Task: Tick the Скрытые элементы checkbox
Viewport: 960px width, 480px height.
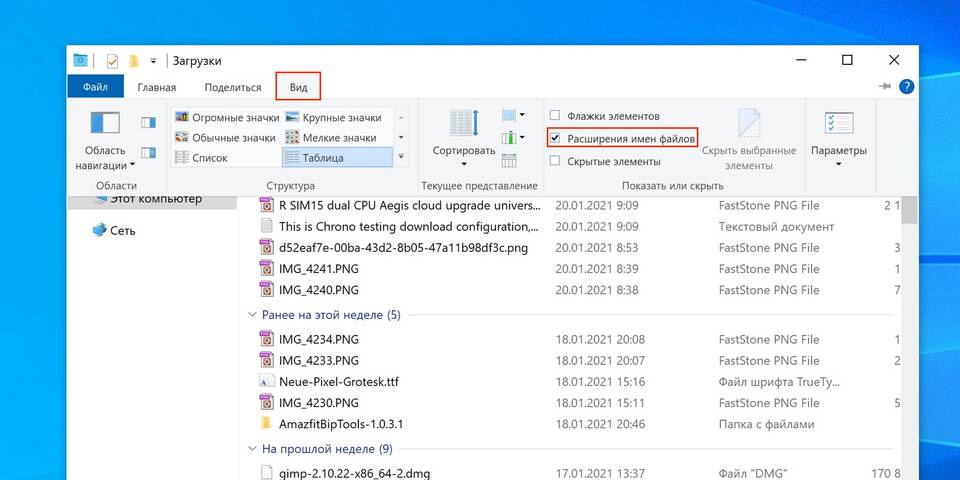Action: 554,161
